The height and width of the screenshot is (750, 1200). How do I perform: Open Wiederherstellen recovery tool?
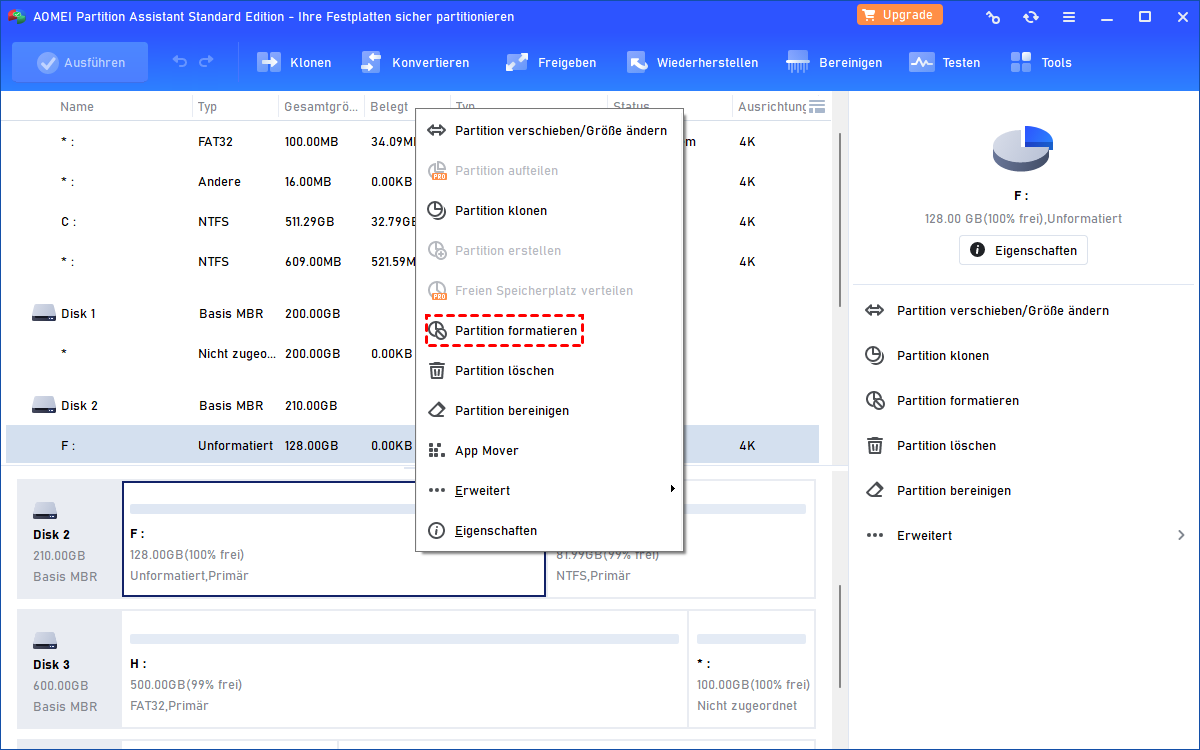[637, 62]
